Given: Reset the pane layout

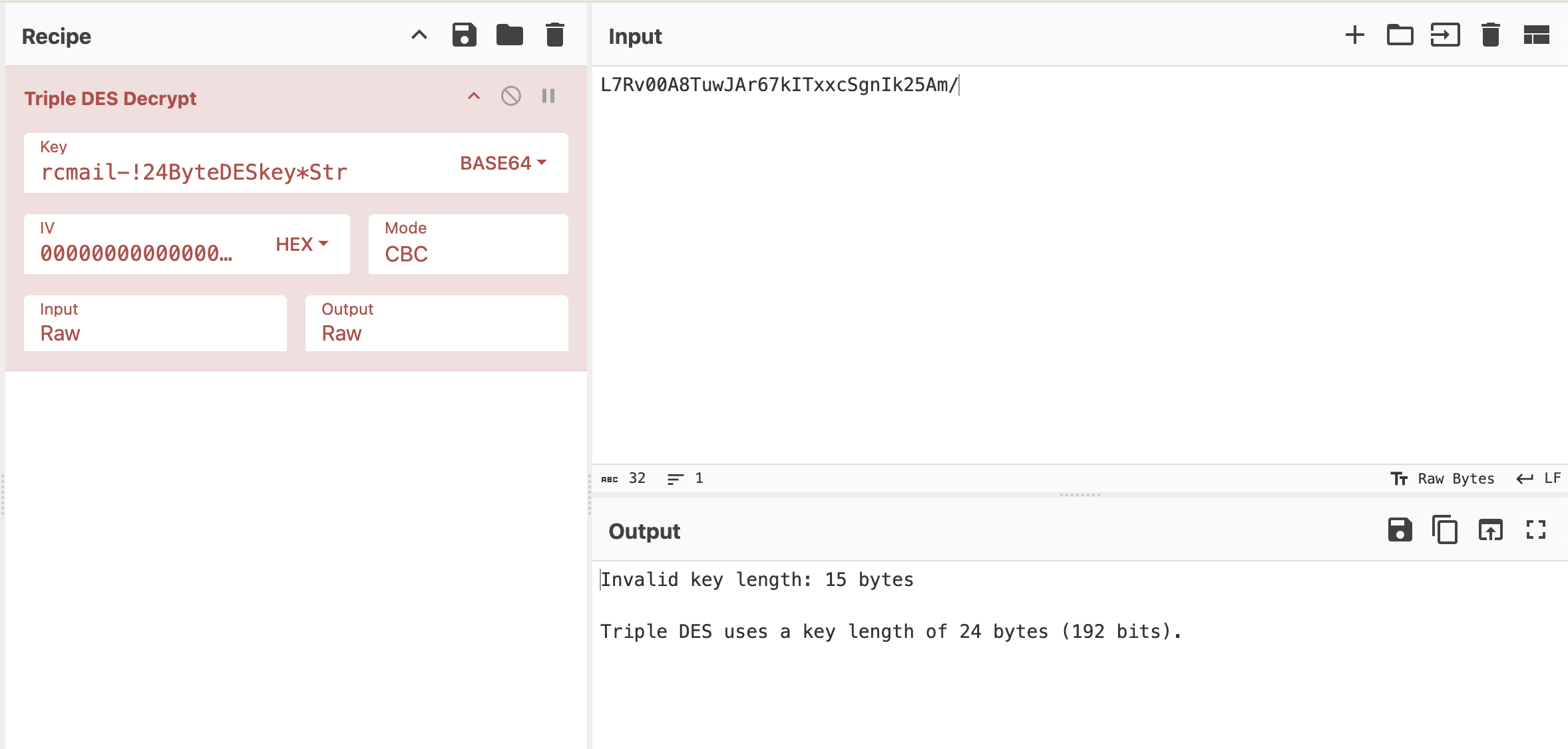Looking at the screenshot, I should point(1536,35).
